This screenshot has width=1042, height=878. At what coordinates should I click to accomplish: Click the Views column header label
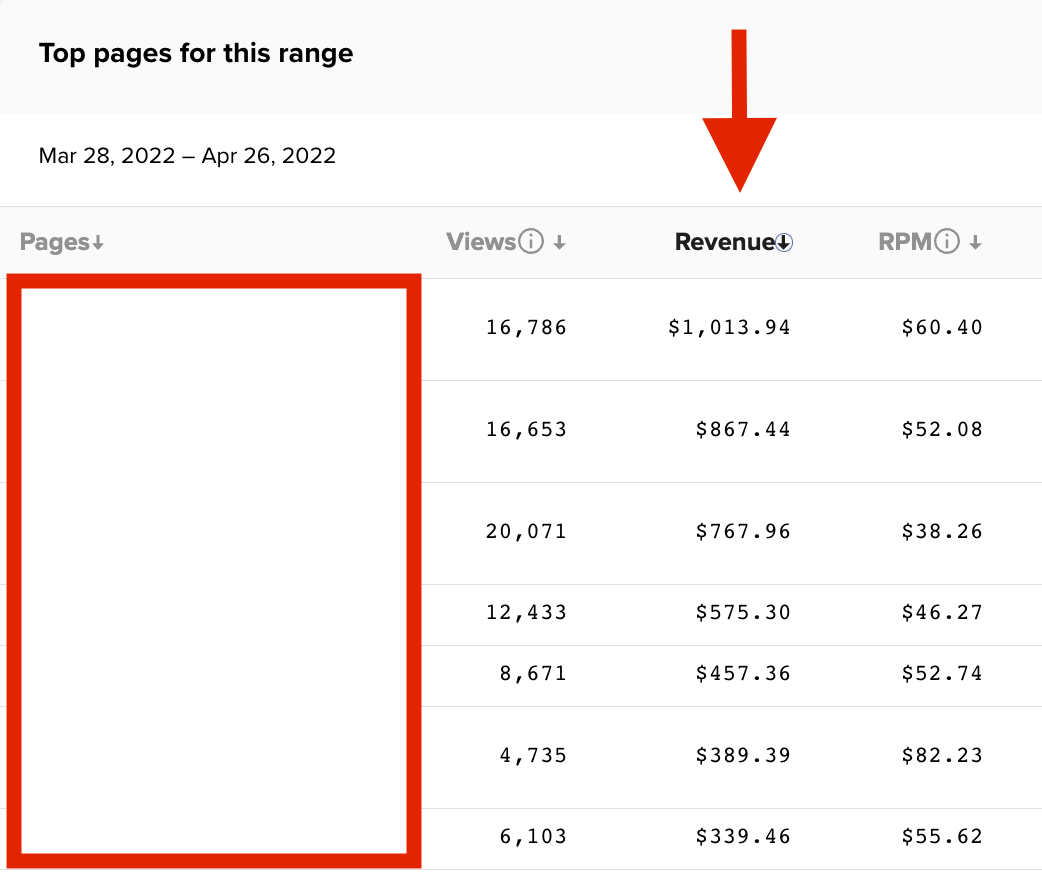(481, 241)
